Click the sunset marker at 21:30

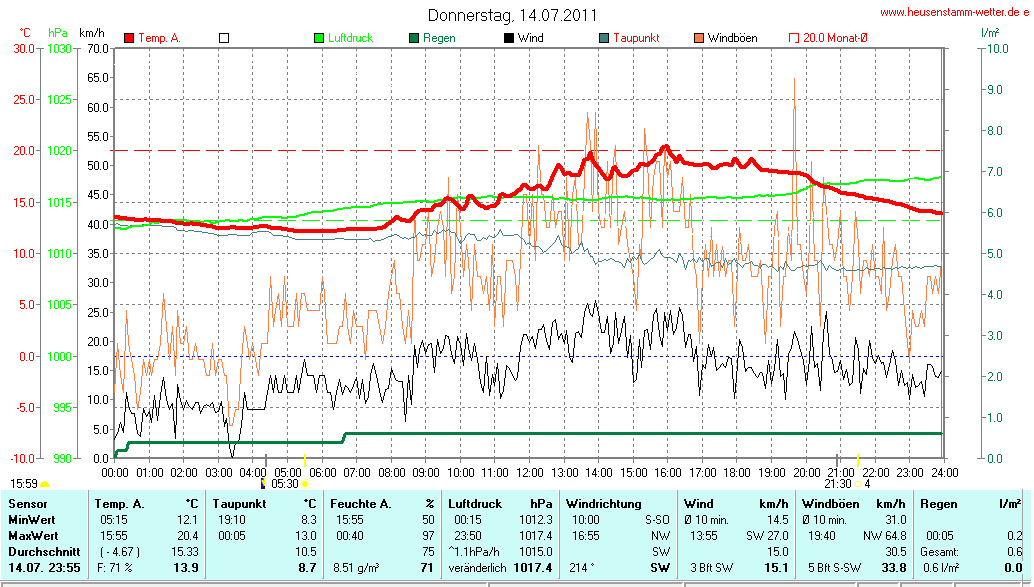point(858,484)
